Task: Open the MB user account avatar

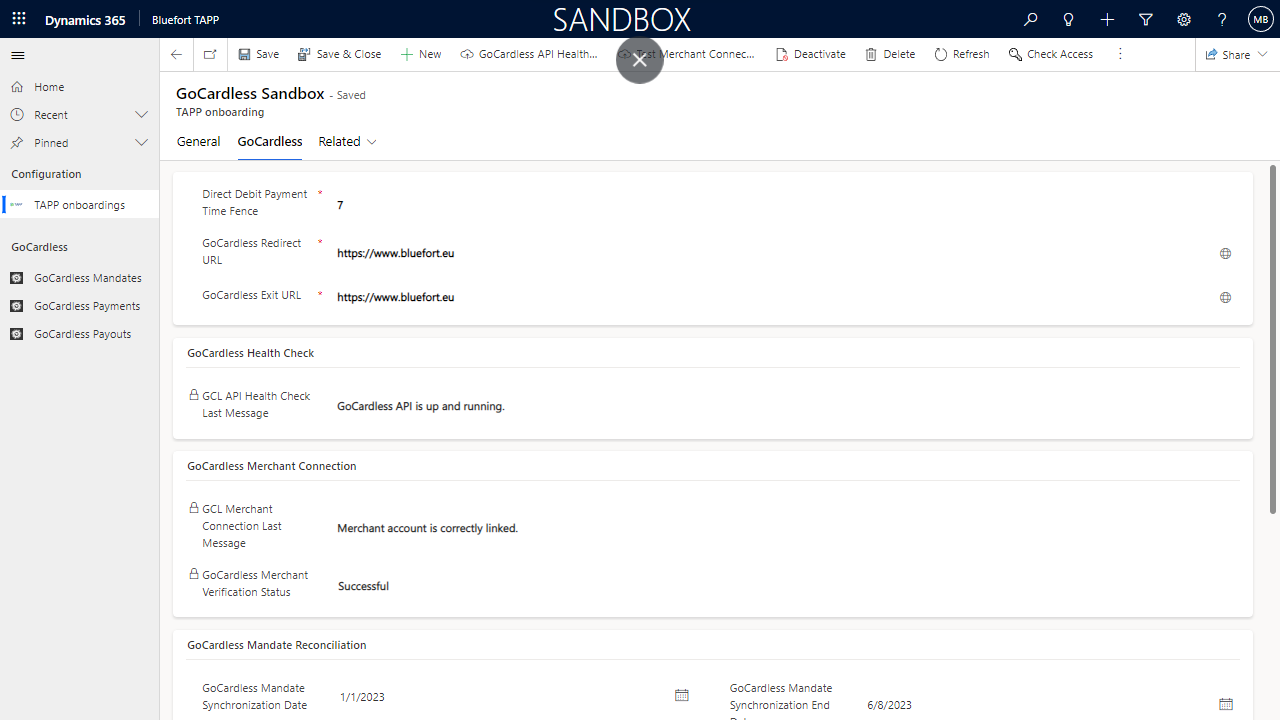Action: (x=1260, y=20)
